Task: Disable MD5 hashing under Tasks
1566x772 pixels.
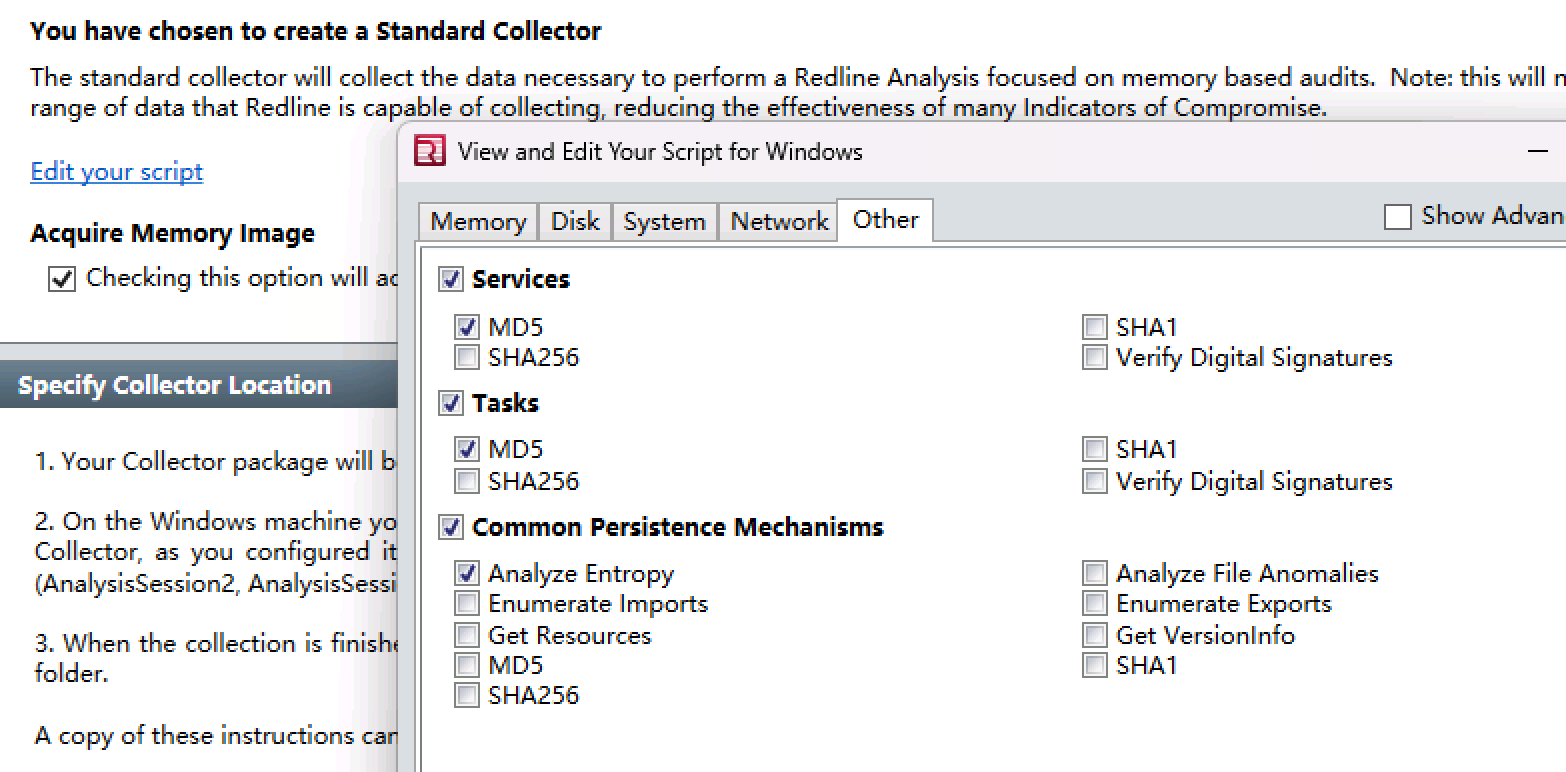Action: coord(466,449)
